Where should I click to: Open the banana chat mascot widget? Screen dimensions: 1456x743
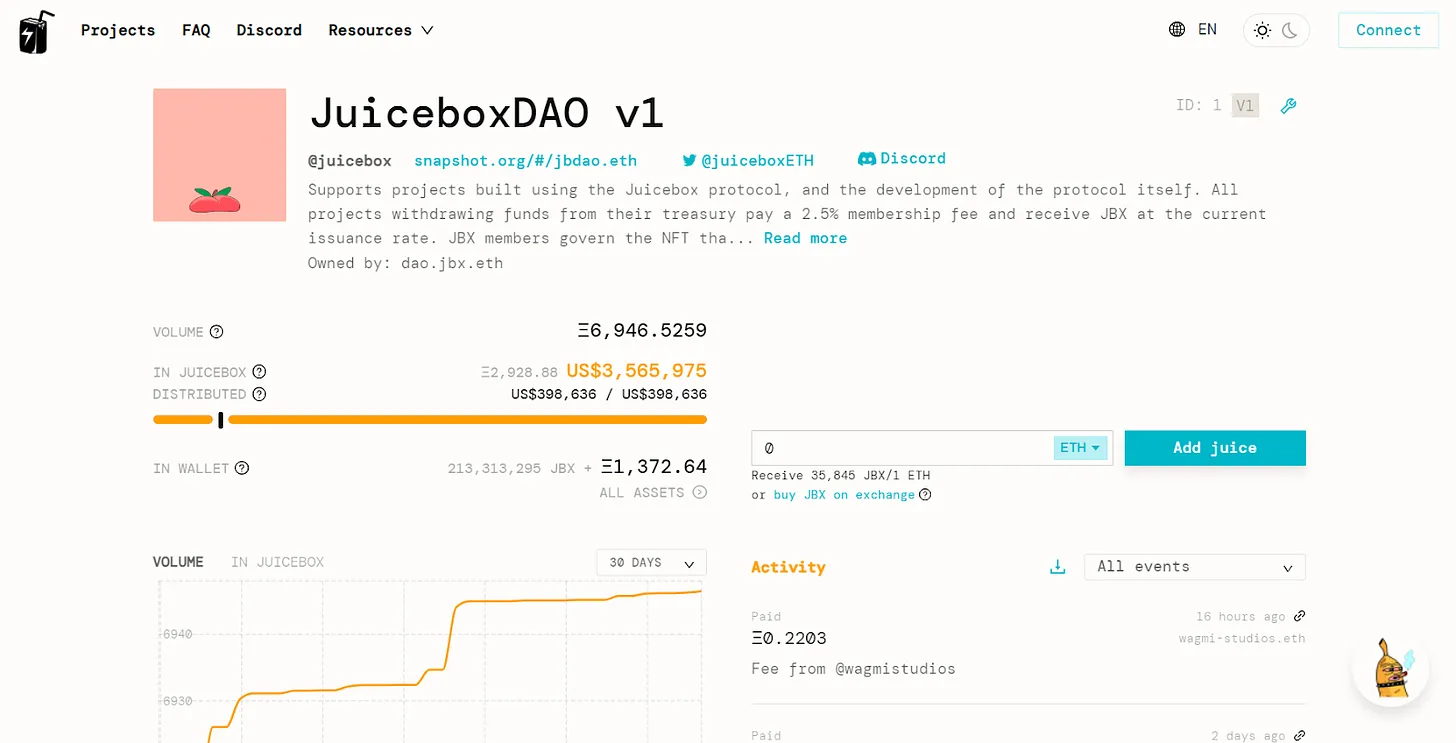click(1390, 669)
